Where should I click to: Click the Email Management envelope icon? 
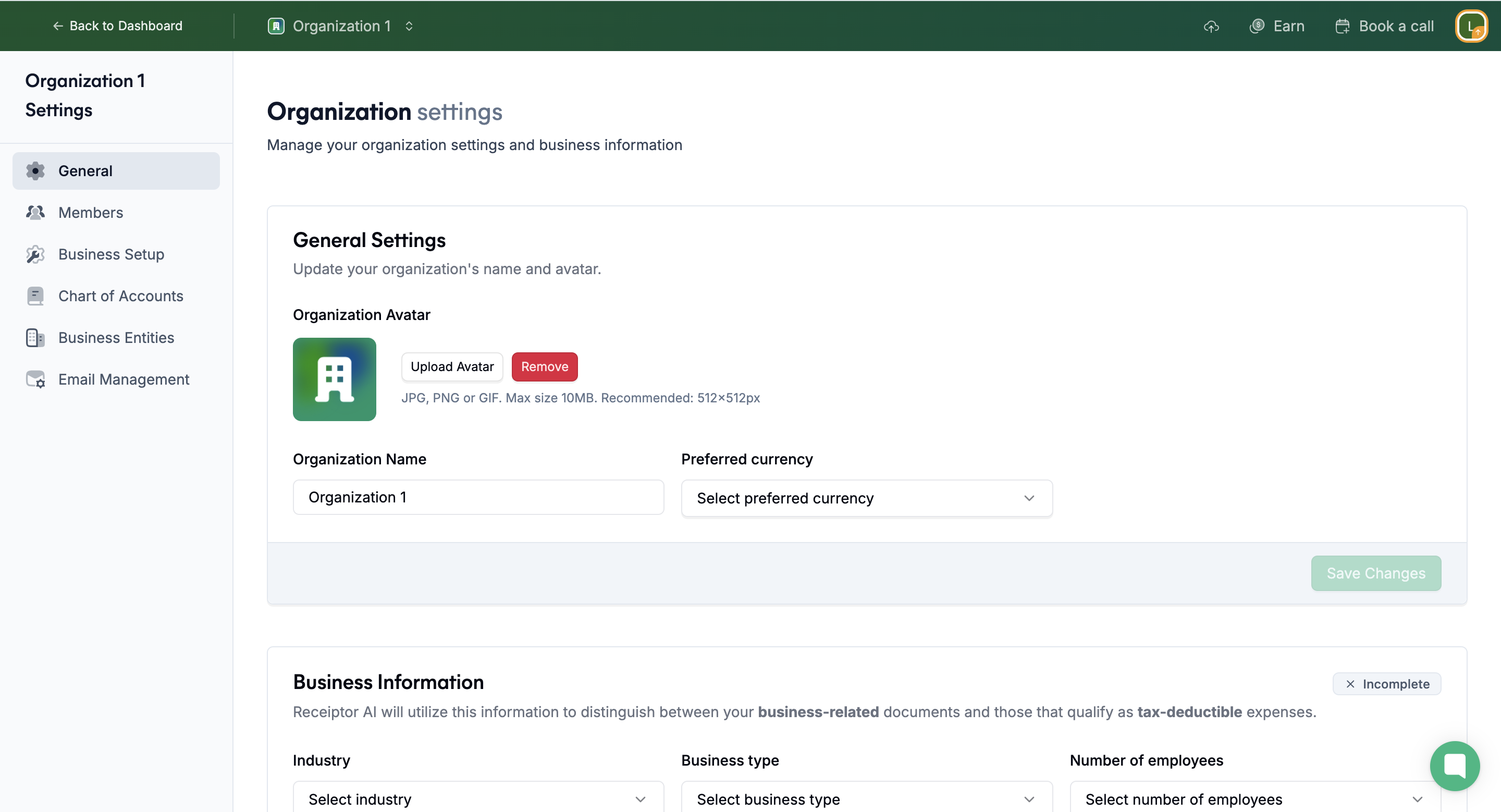pos(35,380)
